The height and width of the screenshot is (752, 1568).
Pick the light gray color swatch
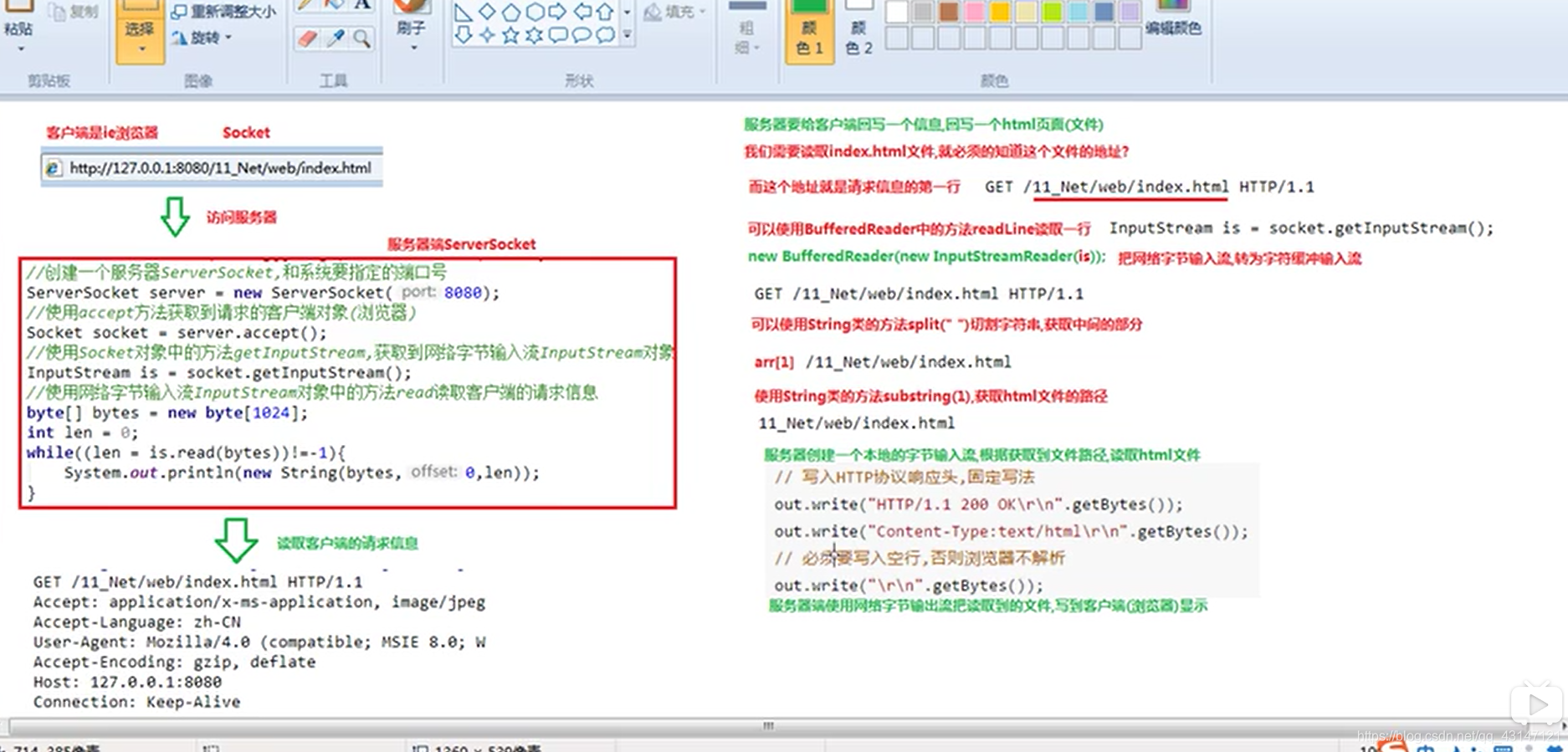pos(923,12)
